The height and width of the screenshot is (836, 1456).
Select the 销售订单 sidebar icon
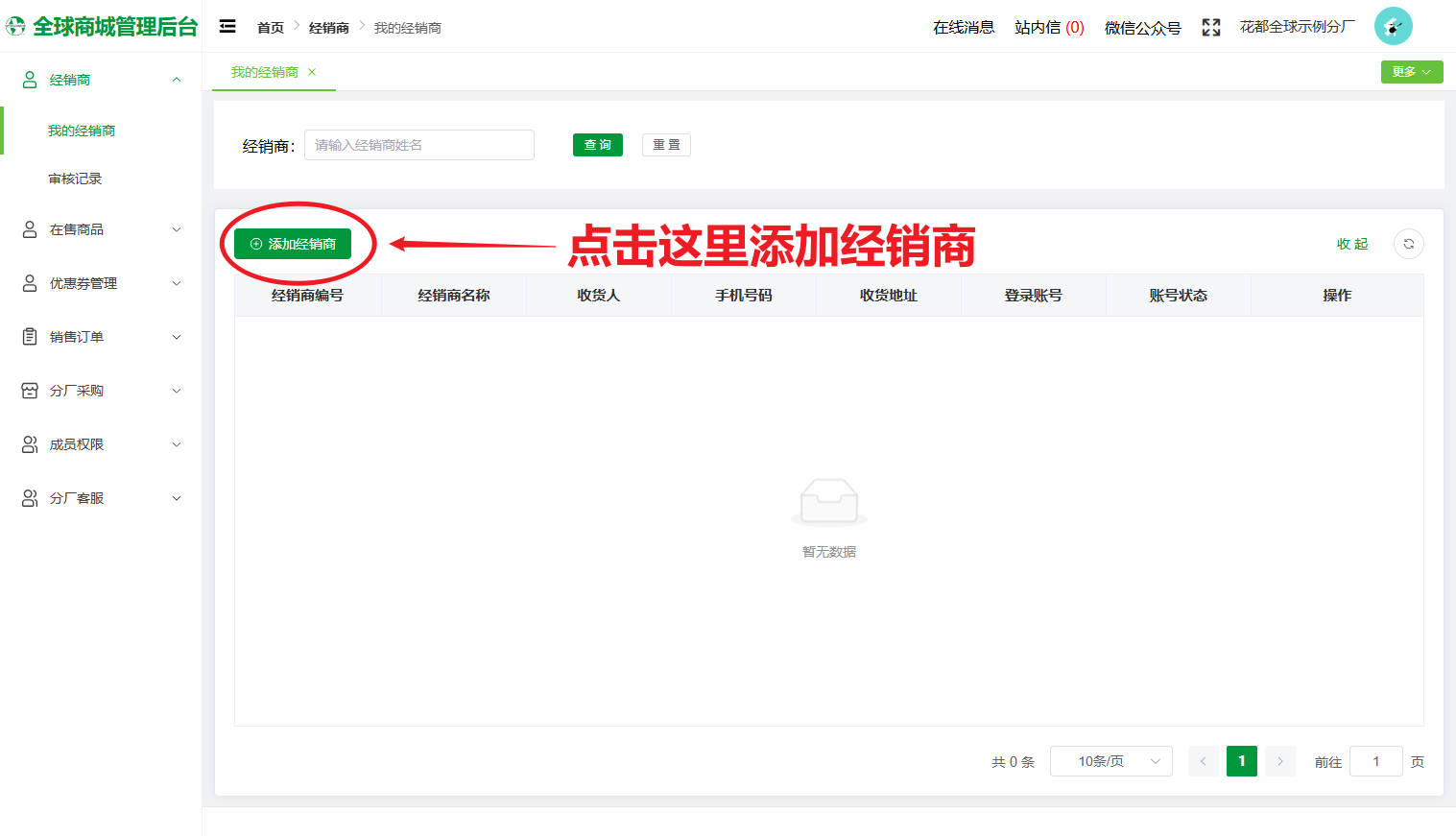28,337
